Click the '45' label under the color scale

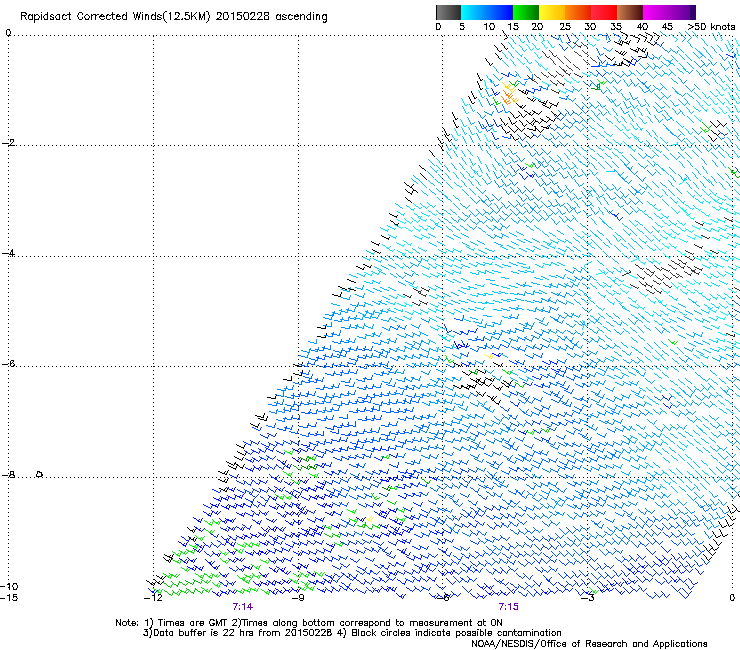point(667,27)
